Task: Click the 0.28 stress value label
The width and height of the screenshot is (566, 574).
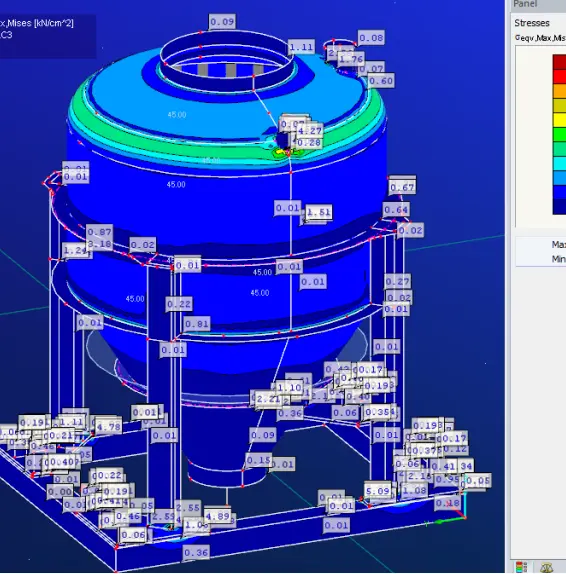Action: pyautogui.click(x=309, y=142)
